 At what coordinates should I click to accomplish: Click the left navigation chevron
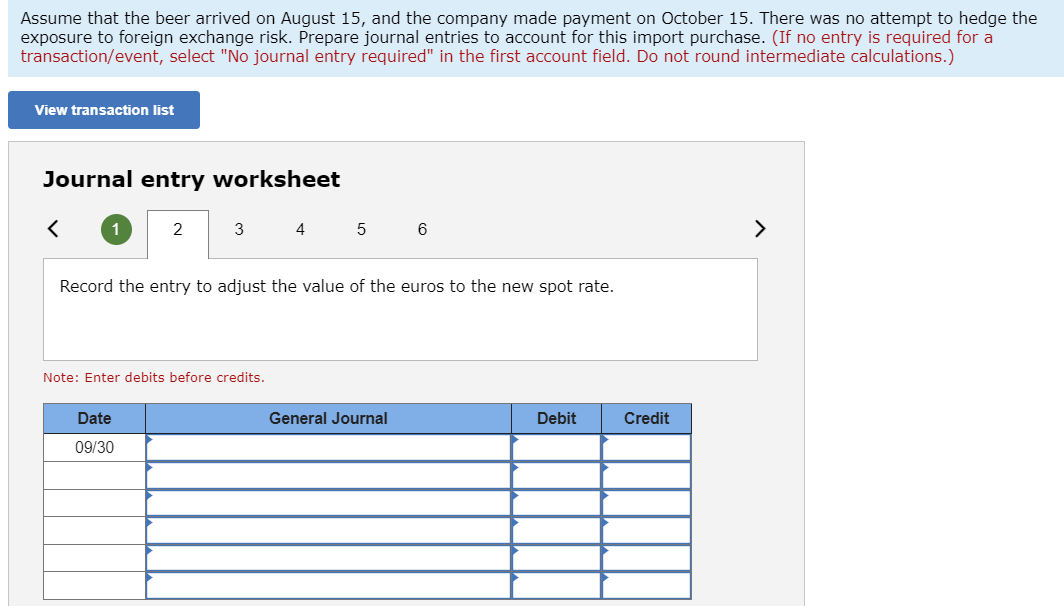tap(53, 228)
